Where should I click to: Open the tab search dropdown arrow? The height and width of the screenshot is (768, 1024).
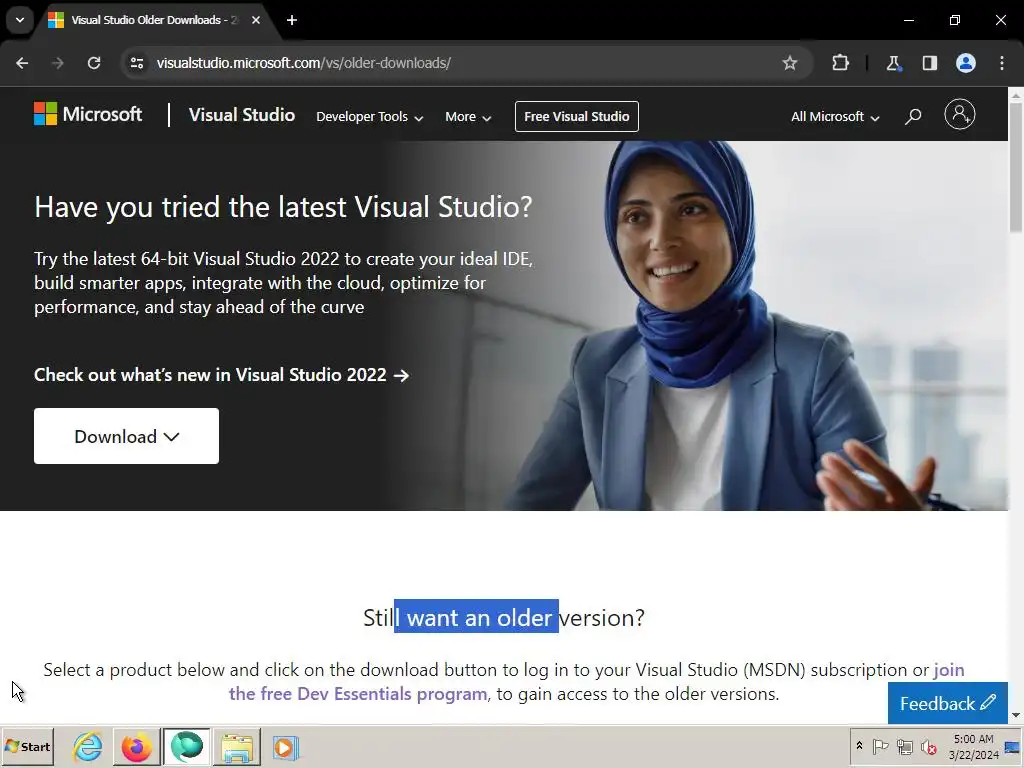(20, 20)
